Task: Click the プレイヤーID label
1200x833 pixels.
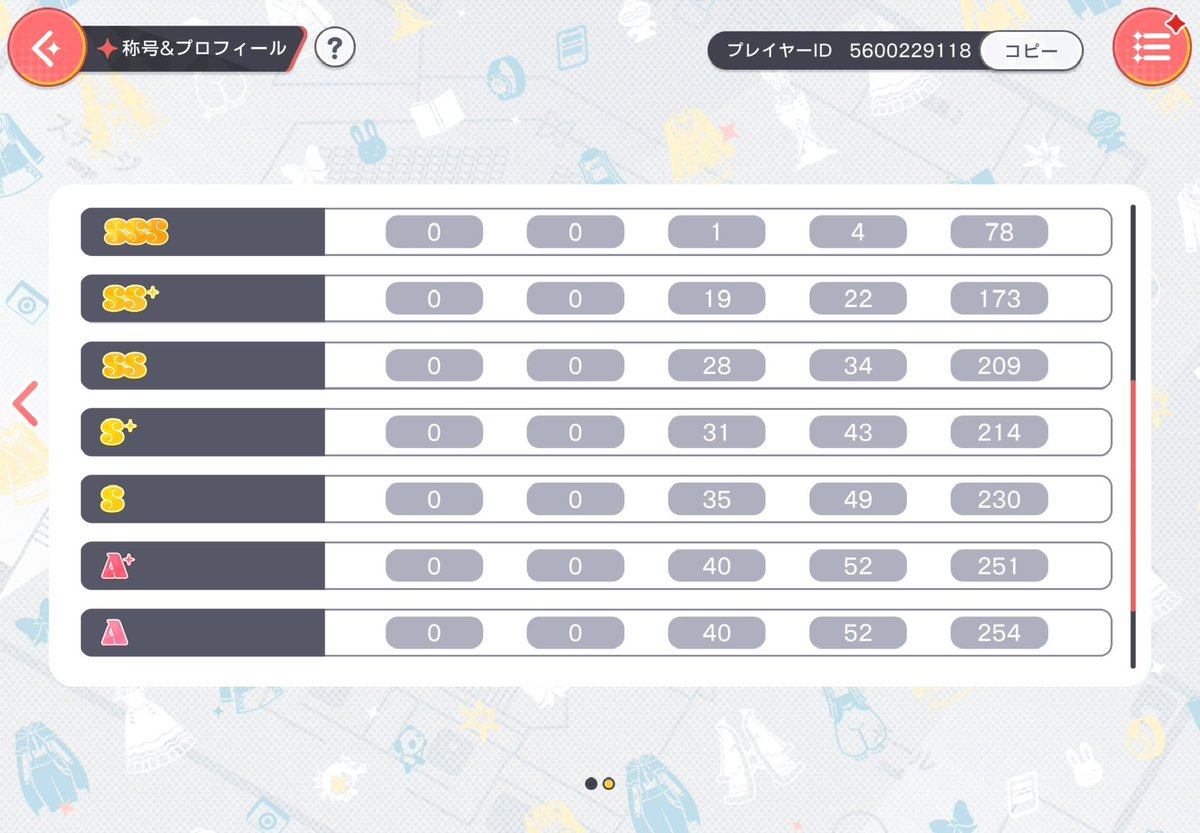Action: (x=779, y=51)
